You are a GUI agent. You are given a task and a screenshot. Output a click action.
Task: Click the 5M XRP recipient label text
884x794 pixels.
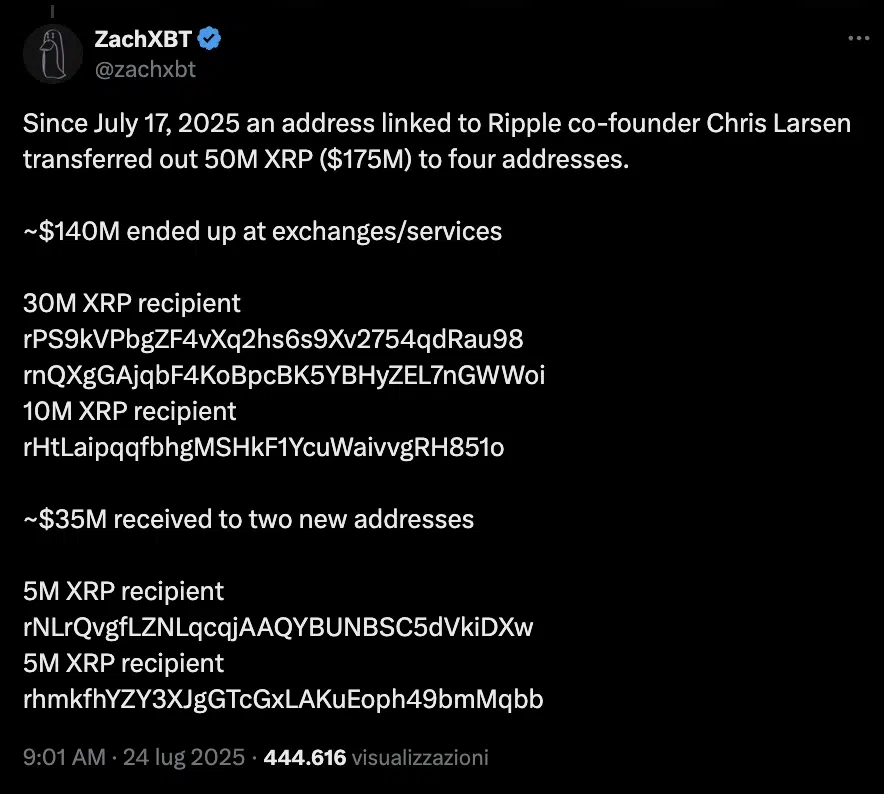pos(122,591)
